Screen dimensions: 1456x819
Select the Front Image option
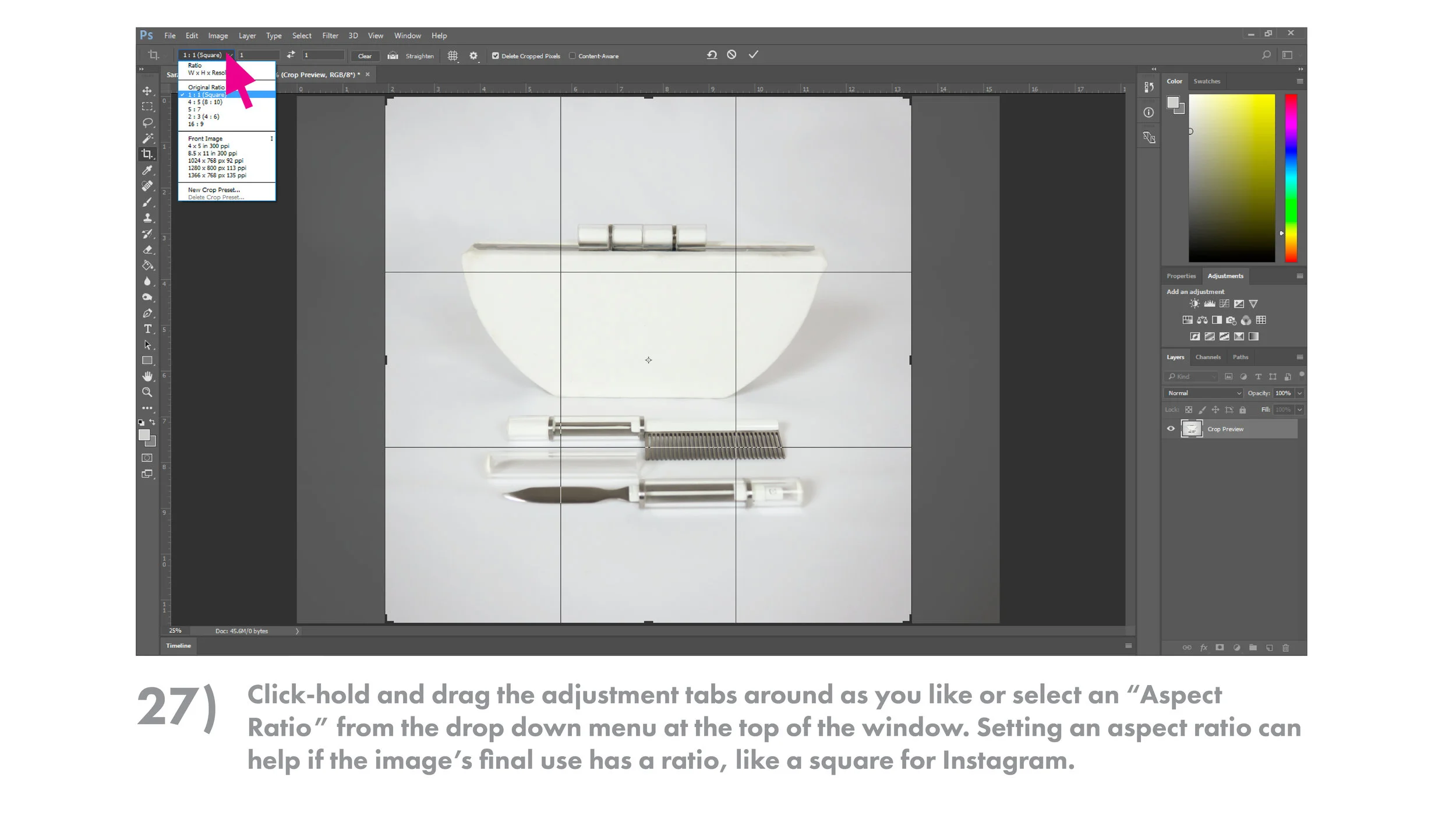(227, 139)
